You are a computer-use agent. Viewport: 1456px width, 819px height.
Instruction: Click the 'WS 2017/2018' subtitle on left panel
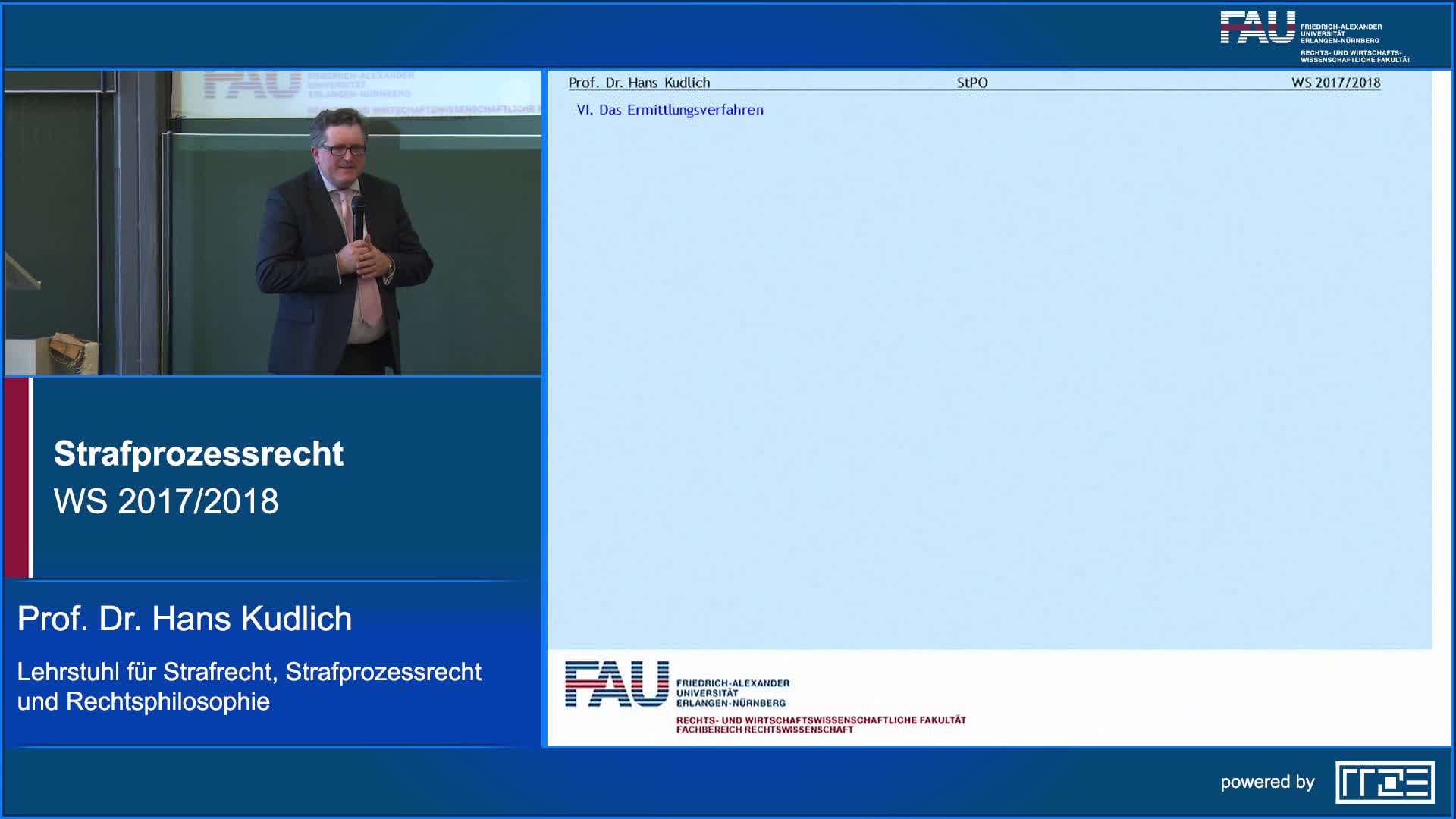[x=166, y=501]
